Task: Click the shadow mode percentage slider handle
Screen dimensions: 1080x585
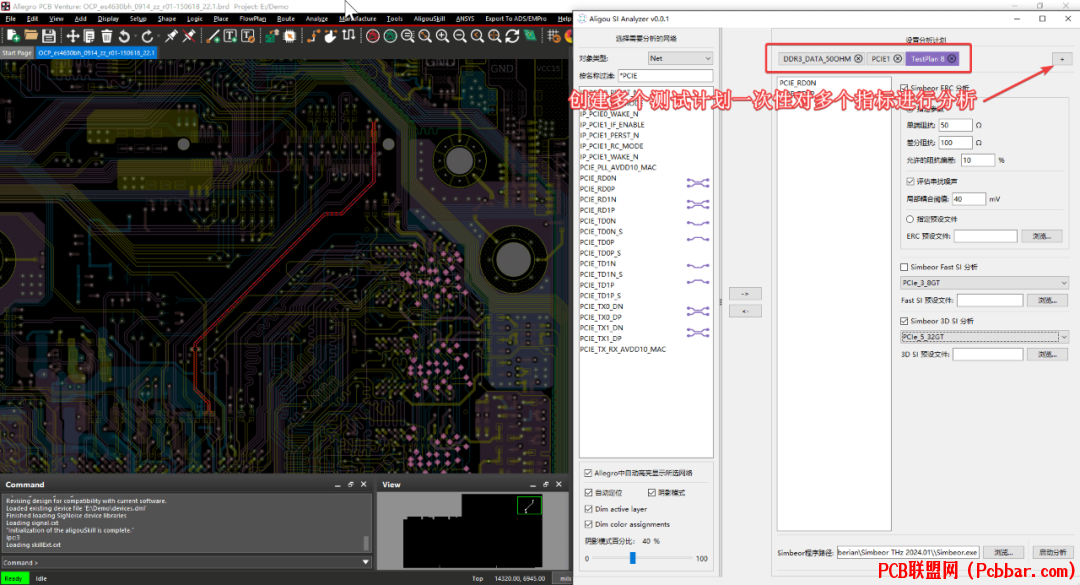Action: click(x=633, y=558)
